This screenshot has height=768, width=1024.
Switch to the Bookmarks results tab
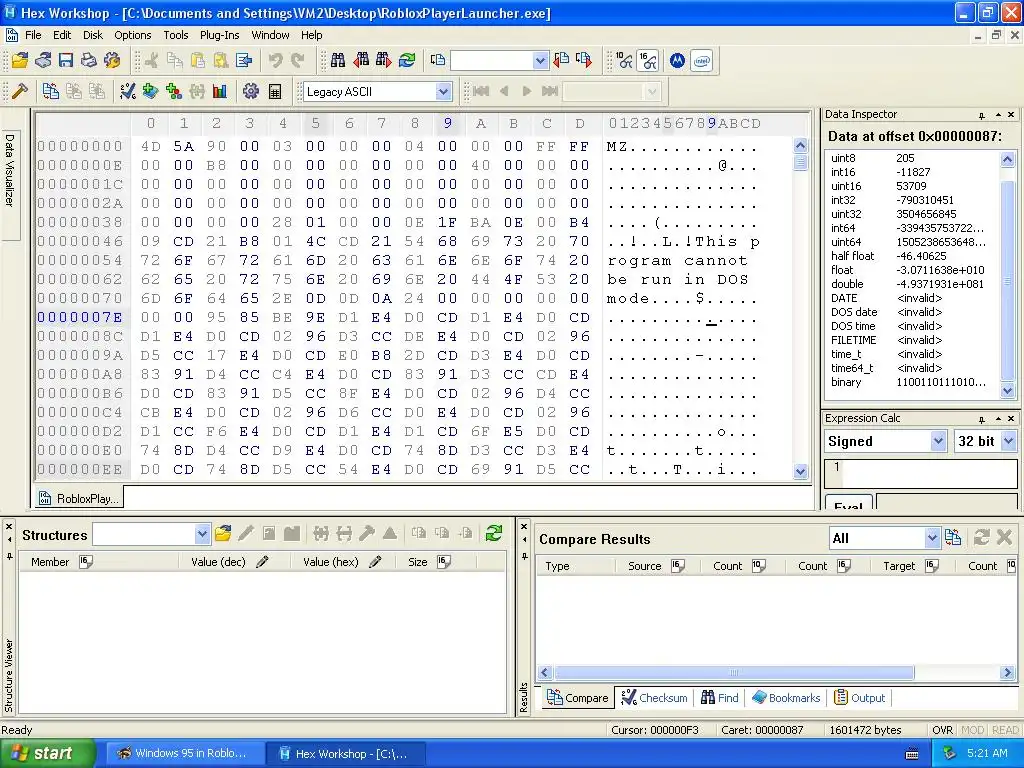(x=786, y=697)
